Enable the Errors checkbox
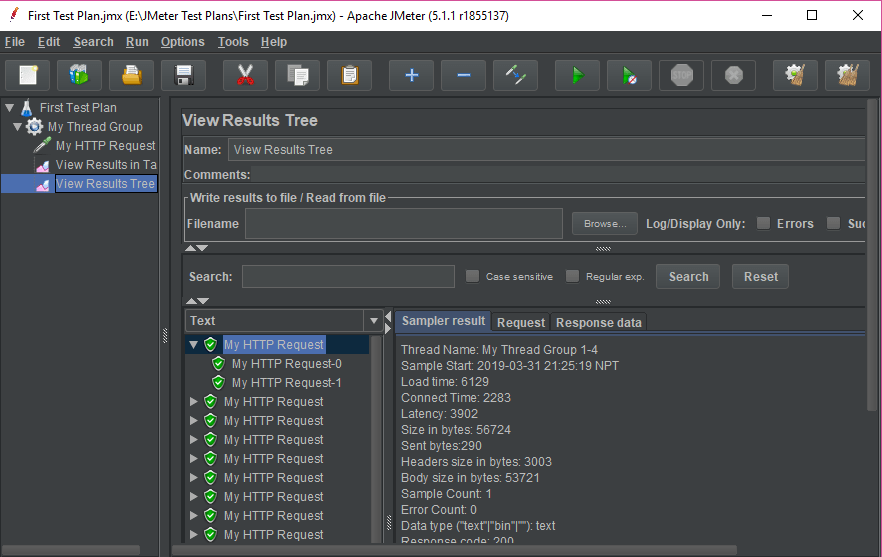Image resolution: width=882 pixels, height=557 pixels. [x=763, y=223]
